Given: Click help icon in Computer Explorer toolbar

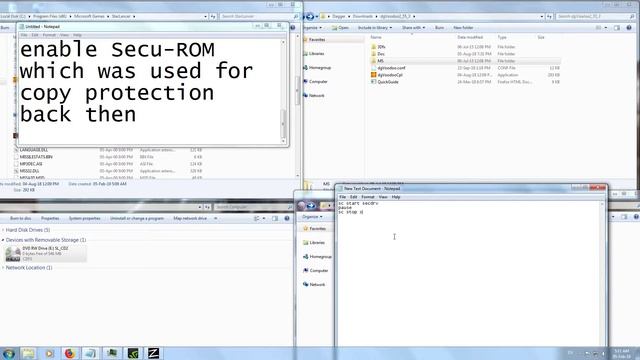Looking at the screenshot, I should tap(287, 218).
